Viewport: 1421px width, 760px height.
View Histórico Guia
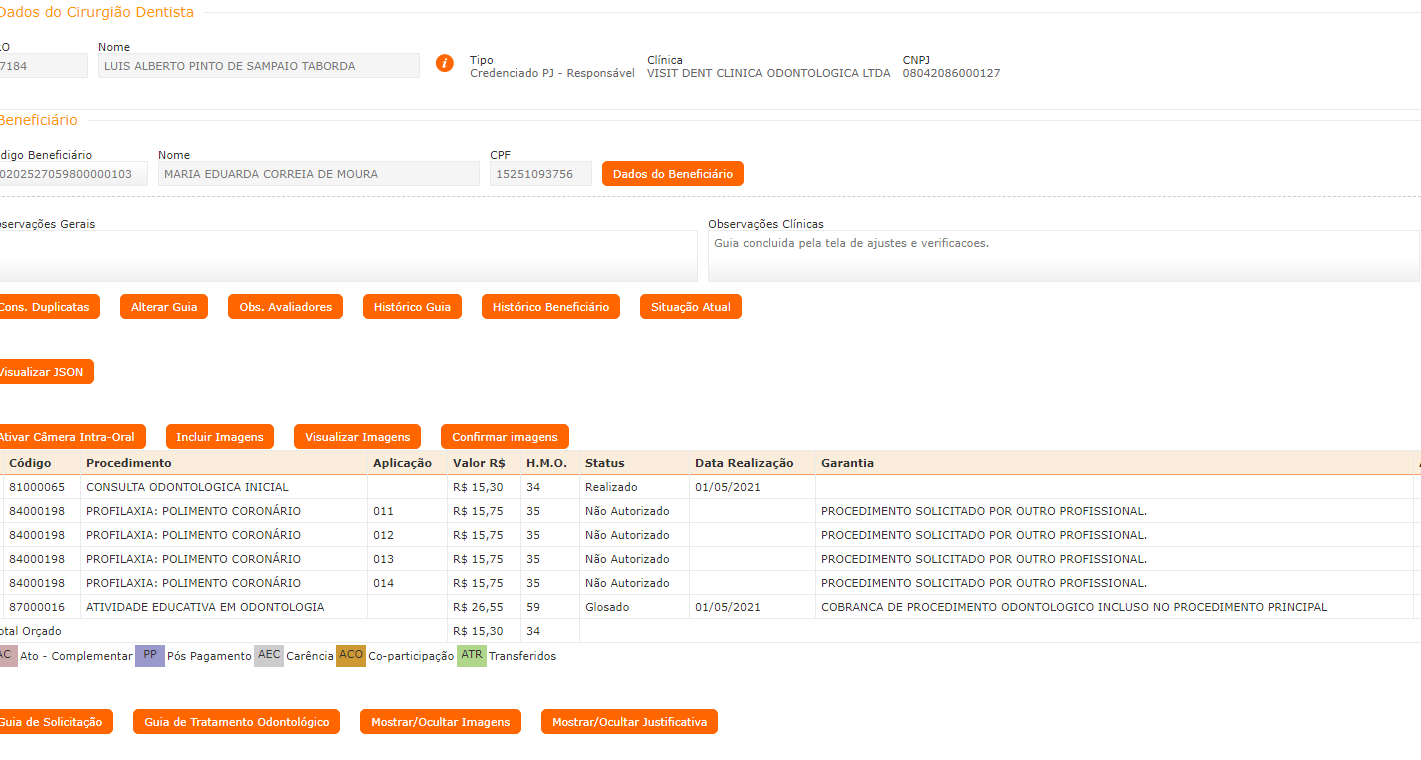412,307
